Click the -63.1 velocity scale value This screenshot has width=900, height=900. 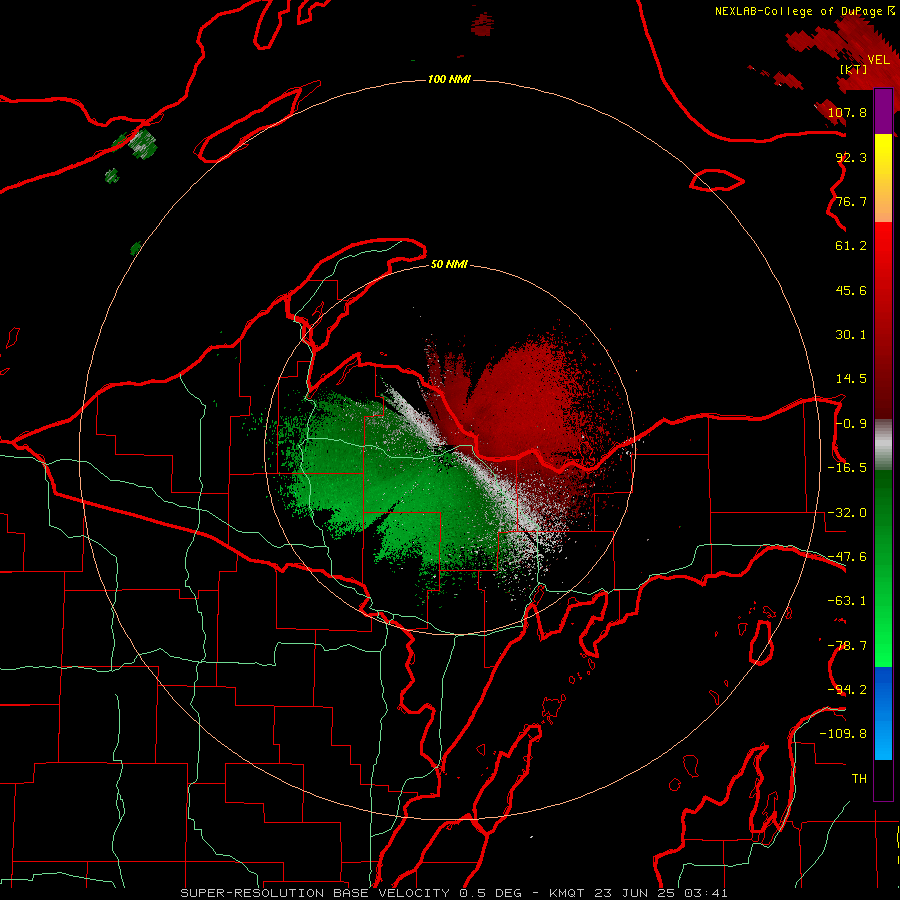coord(847,601)
